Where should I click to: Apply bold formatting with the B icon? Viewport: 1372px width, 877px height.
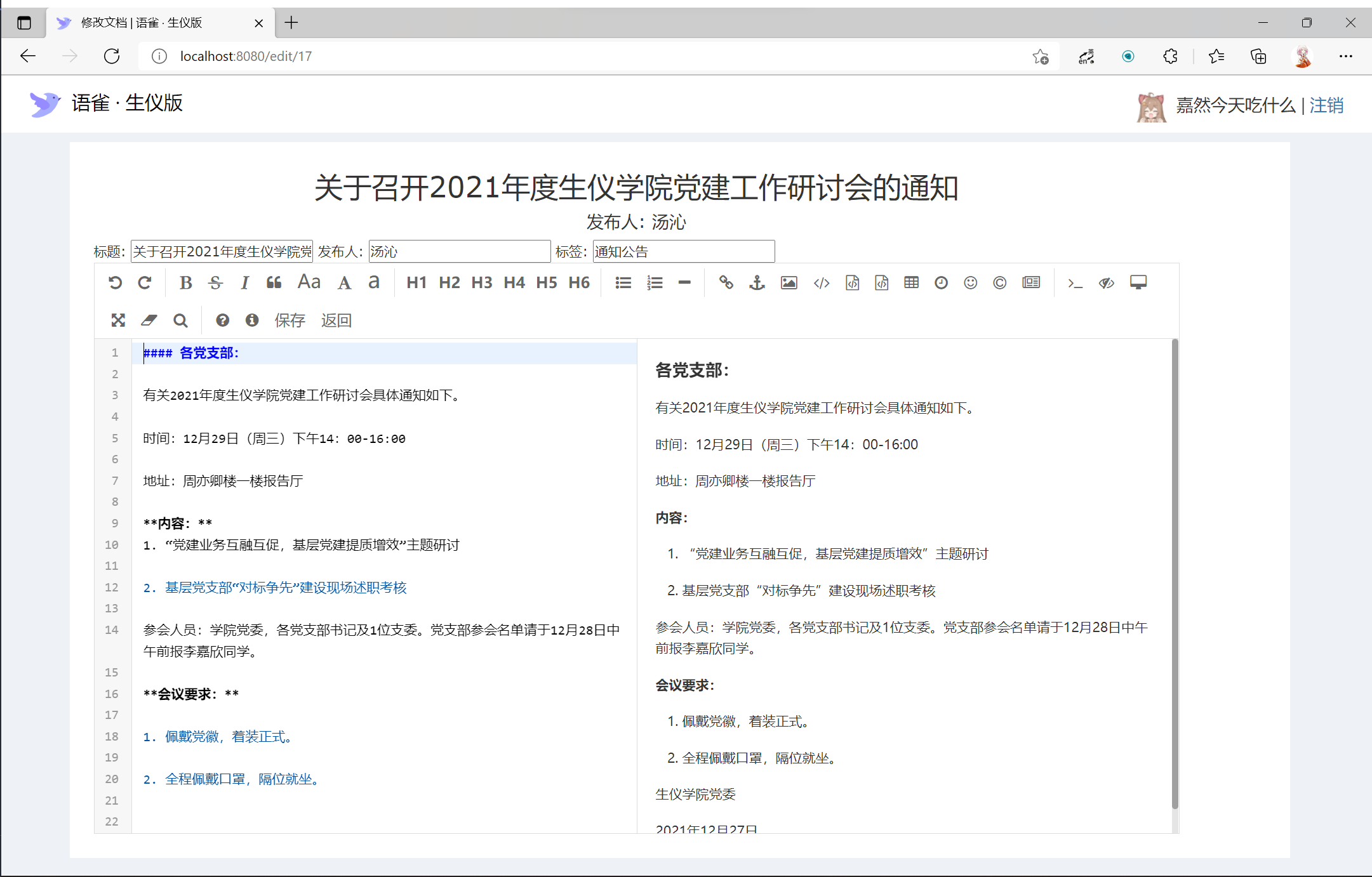(x=185, y=283)
